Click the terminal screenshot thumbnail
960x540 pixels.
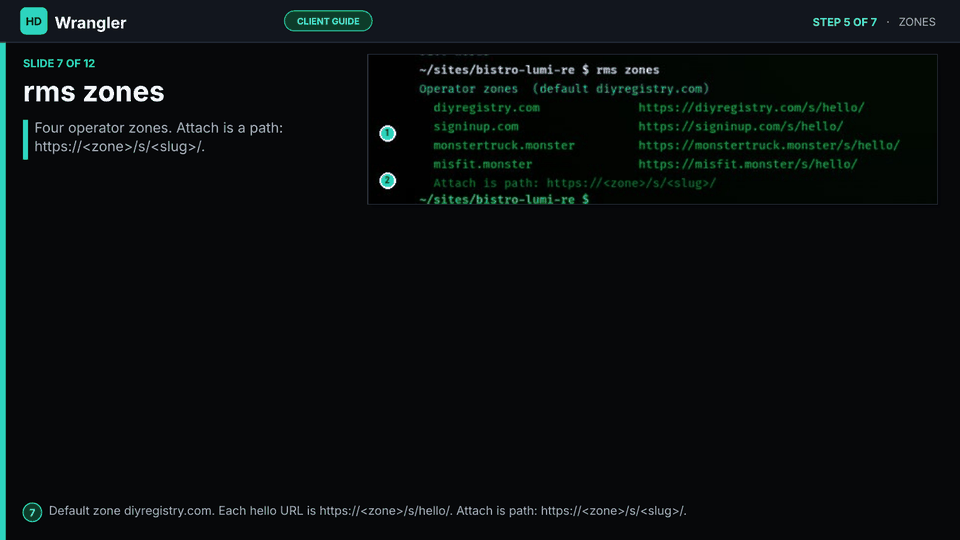[652, 129]
